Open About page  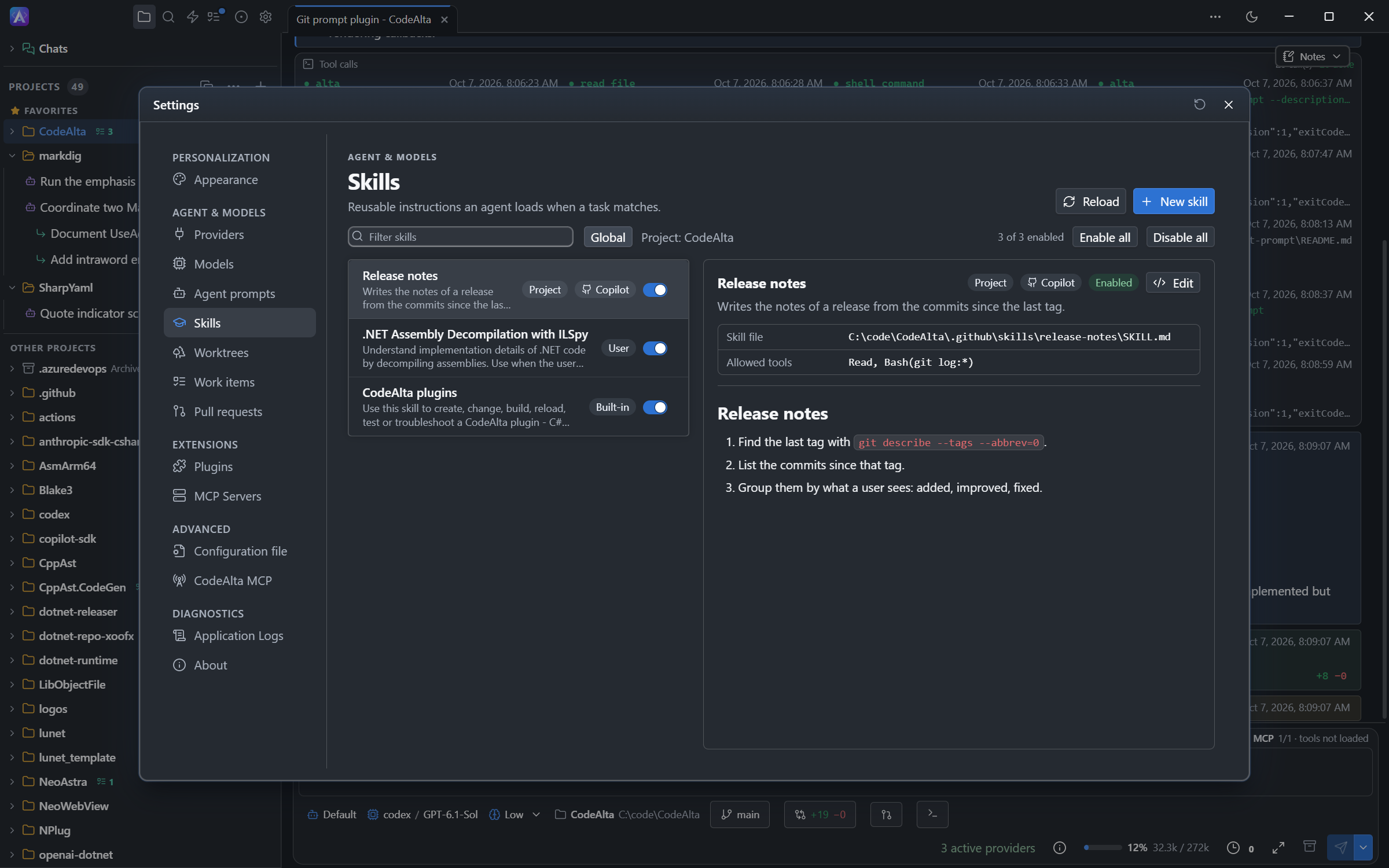tap(240, 665)
